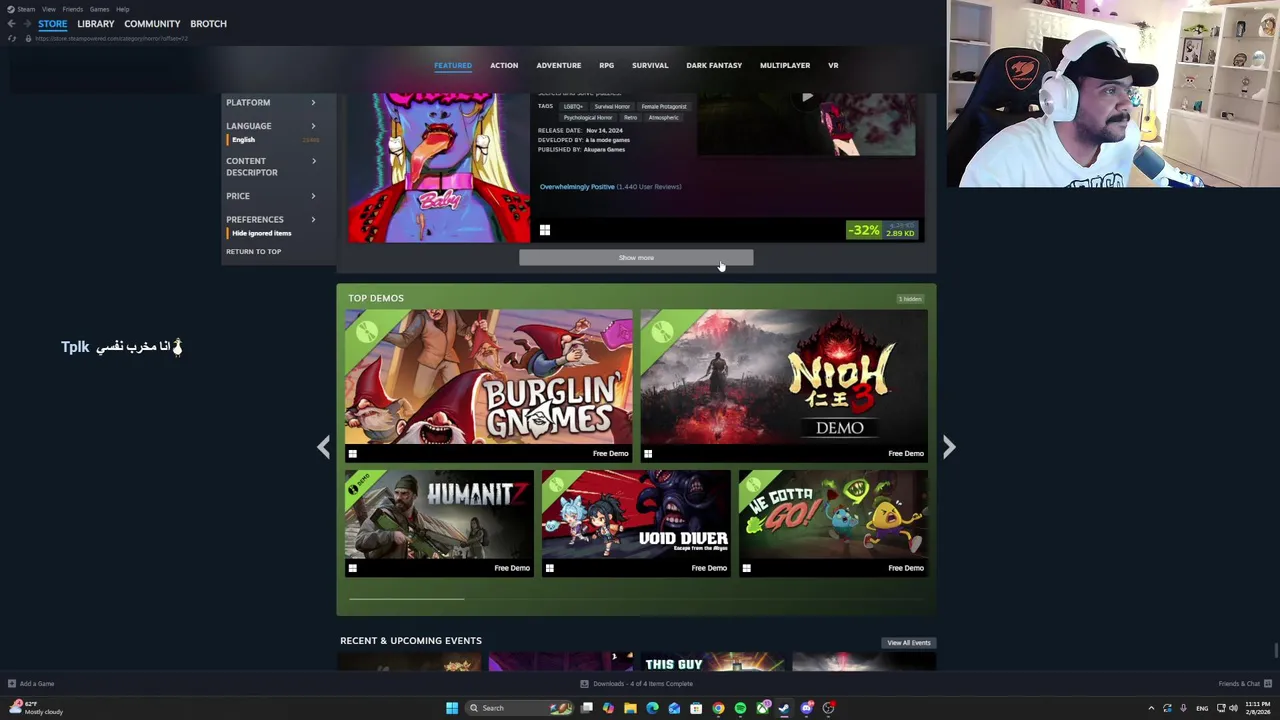The width and height of the screenshot is (1280, 720).
Task: Select the Survival category tab
Action: [x=650, y=65]
